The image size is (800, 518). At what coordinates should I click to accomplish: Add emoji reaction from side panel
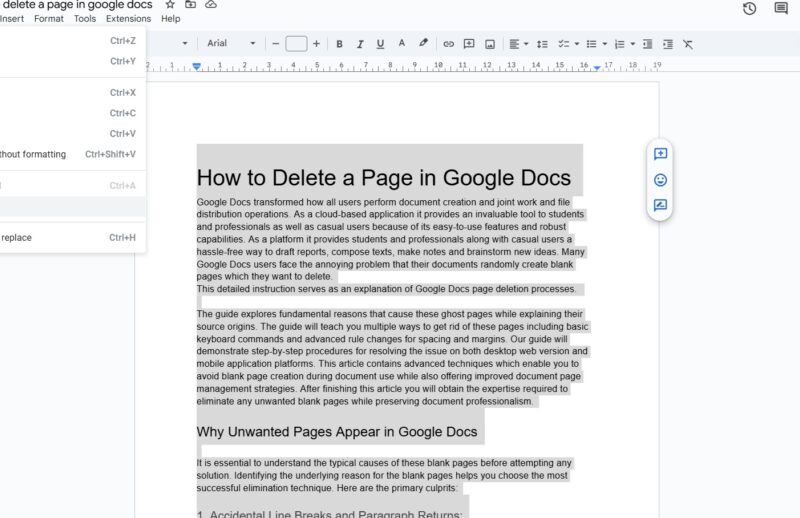[x=660, y=180]
